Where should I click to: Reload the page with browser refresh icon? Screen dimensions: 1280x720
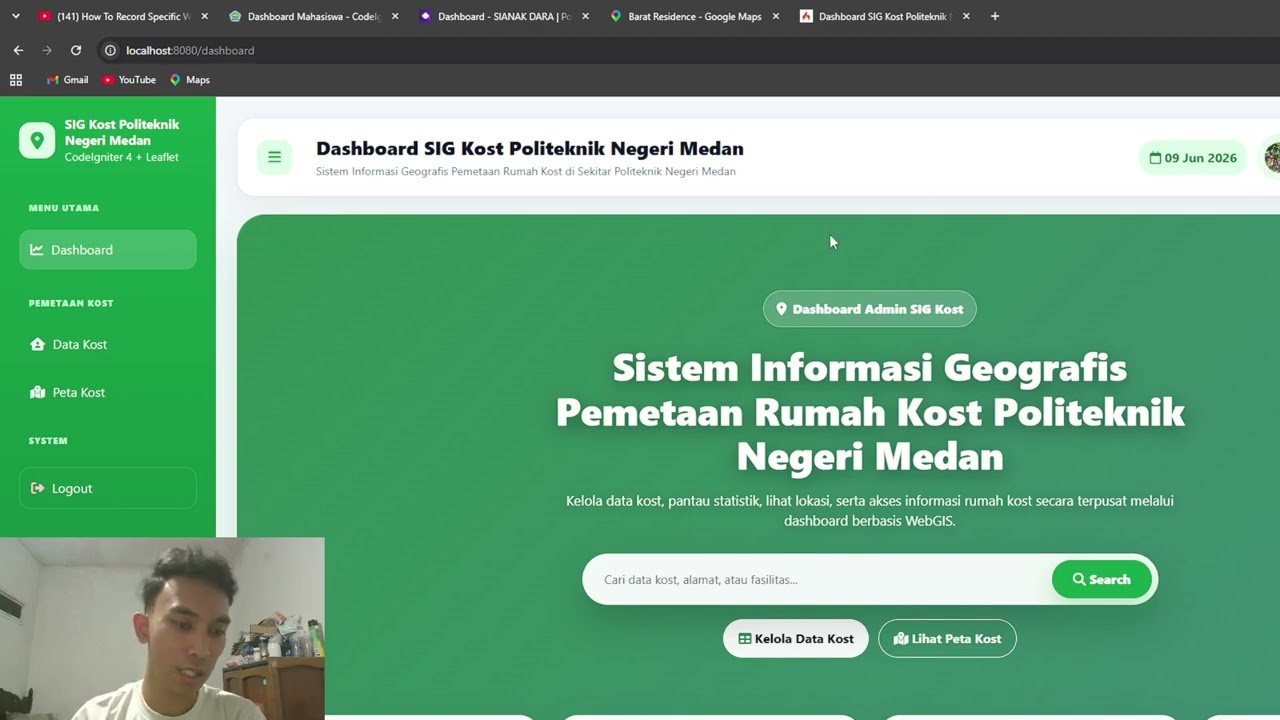(76, 50)
